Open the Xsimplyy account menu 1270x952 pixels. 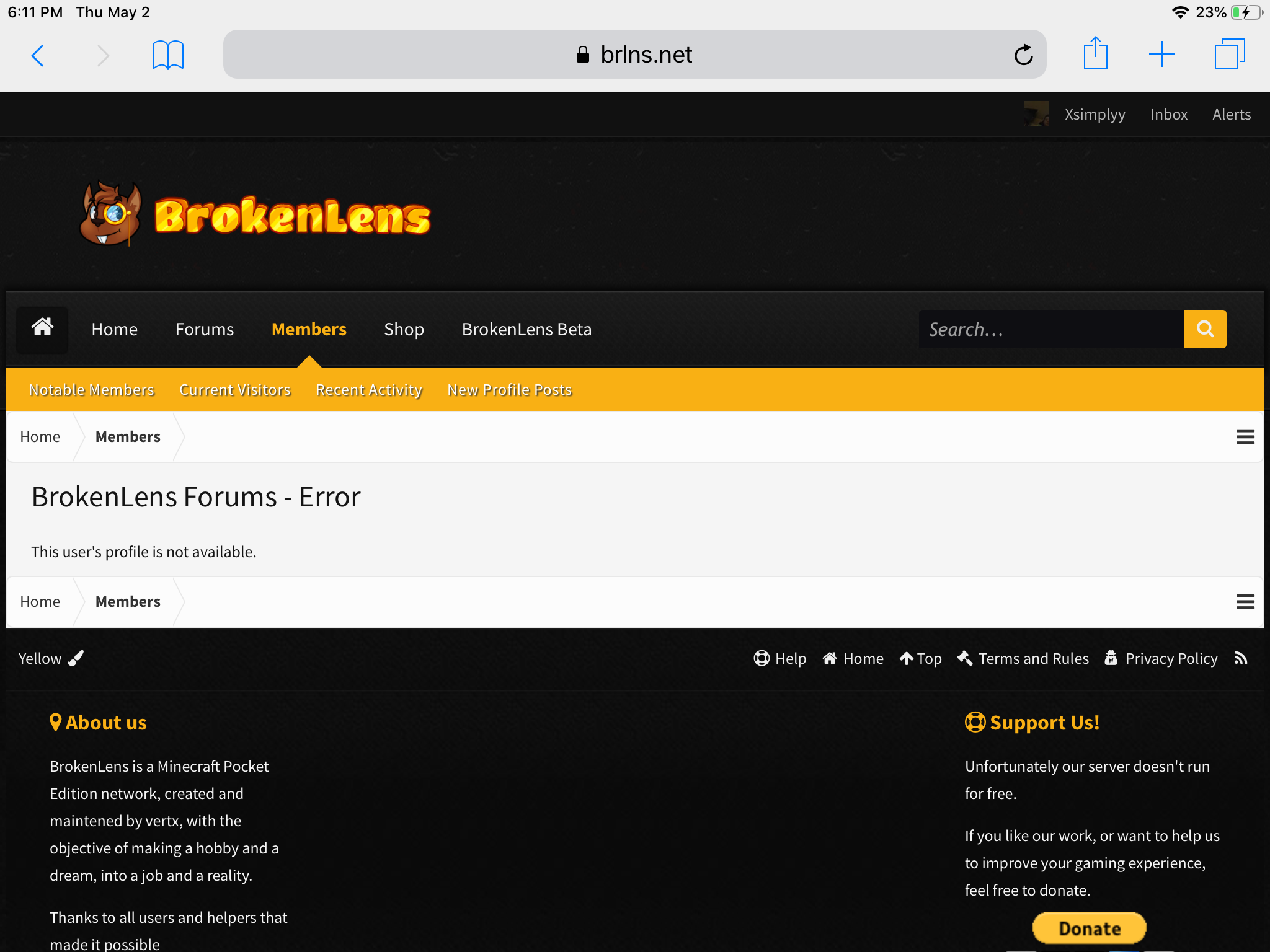1095,114
